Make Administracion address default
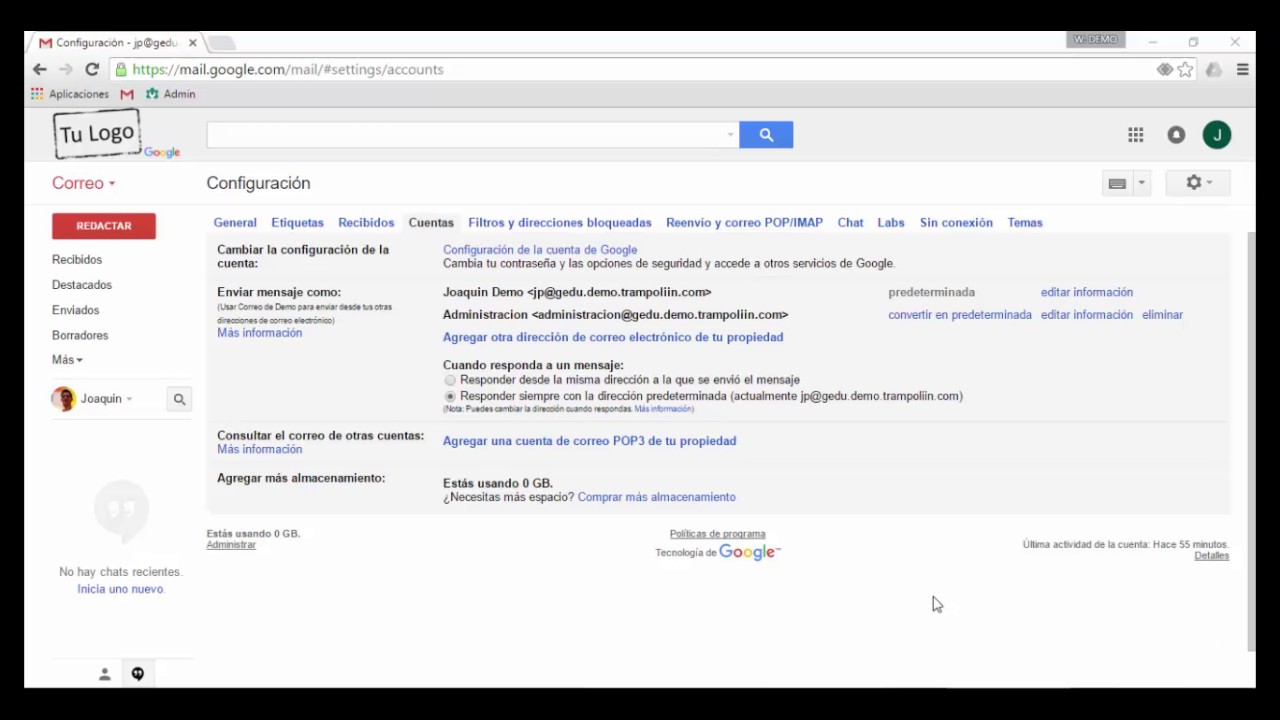 [x=960, y=315]
